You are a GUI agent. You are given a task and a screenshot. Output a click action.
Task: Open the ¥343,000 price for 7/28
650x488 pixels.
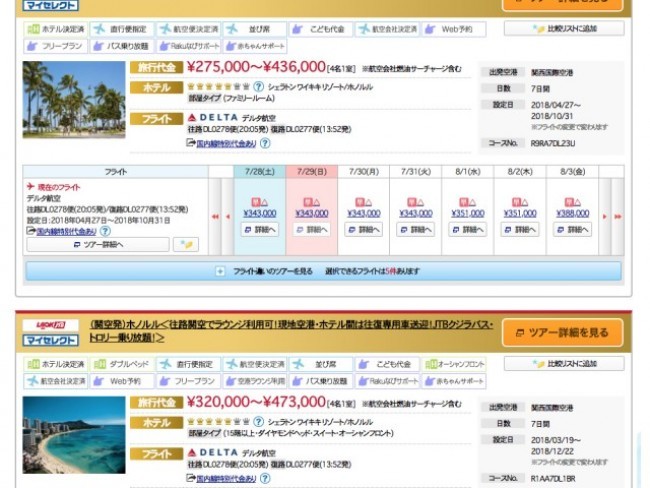(x=260, y=213)
